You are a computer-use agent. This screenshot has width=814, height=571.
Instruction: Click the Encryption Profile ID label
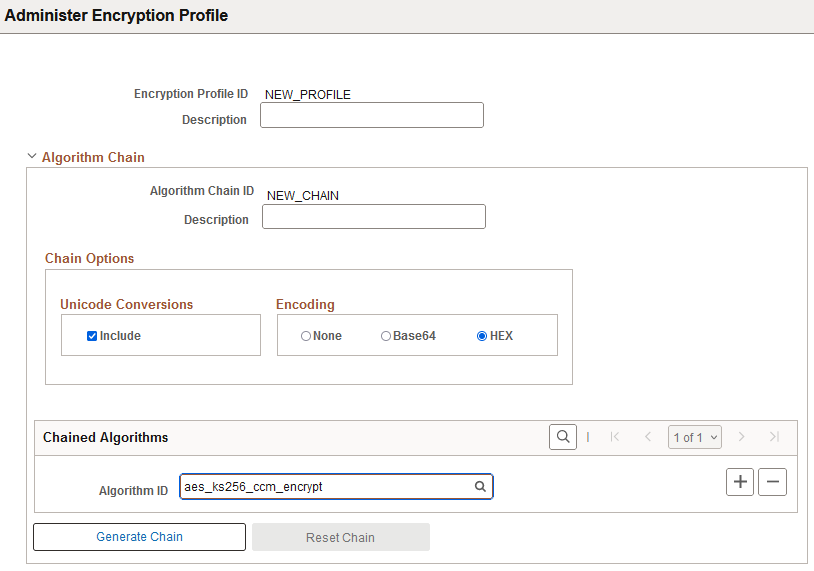point(191,94)
